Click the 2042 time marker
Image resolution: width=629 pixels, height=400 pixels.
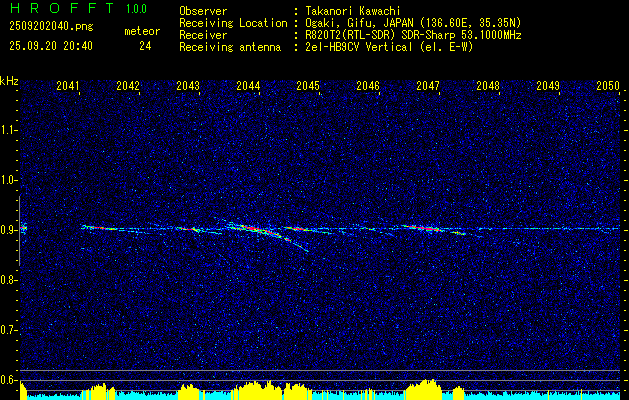click(128, 85)
